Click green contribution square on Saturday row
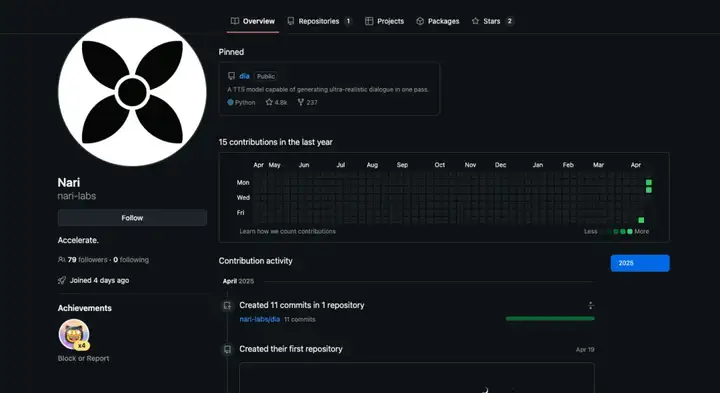720x393 pixels. tap(641, 220)
